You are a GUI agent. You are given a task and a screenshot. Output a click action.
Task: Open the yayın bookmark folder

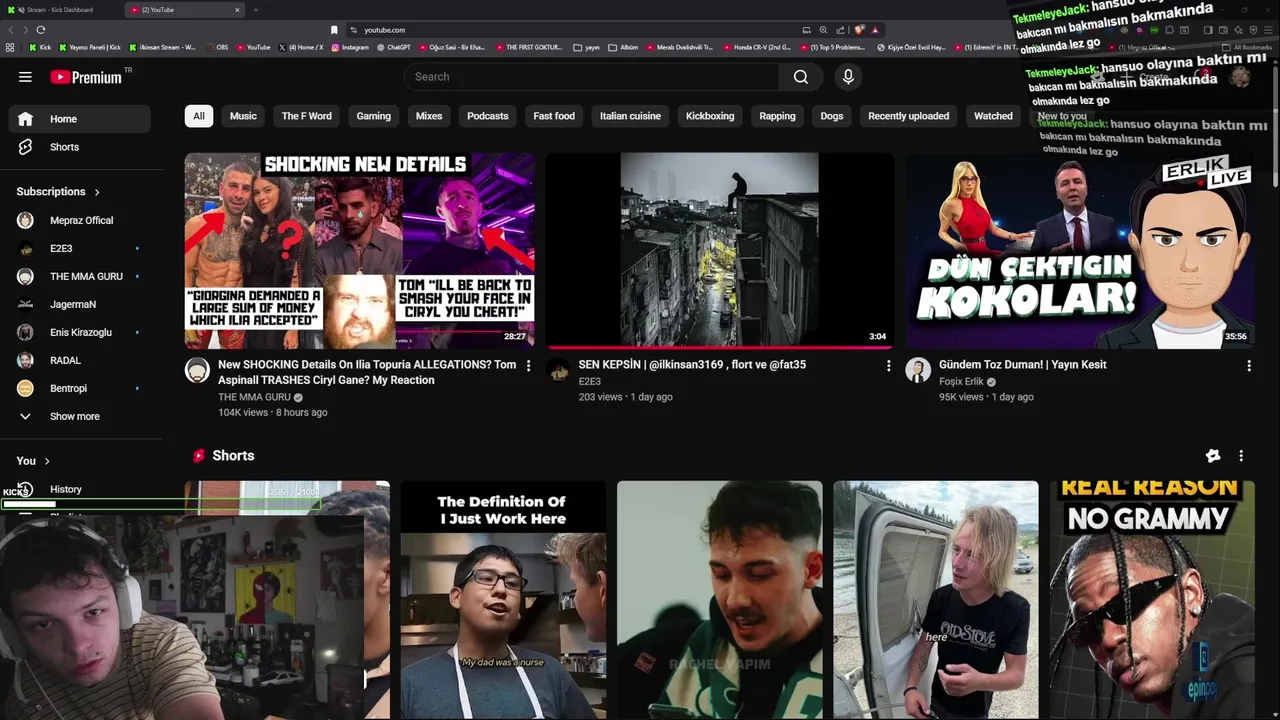click(x=587, y=47)
